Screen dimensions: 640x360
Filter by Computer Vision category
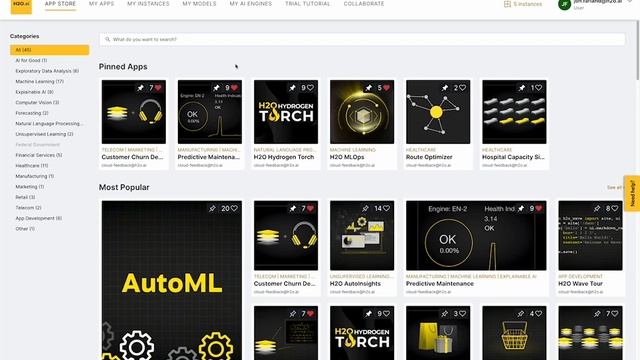pos(37,102)
